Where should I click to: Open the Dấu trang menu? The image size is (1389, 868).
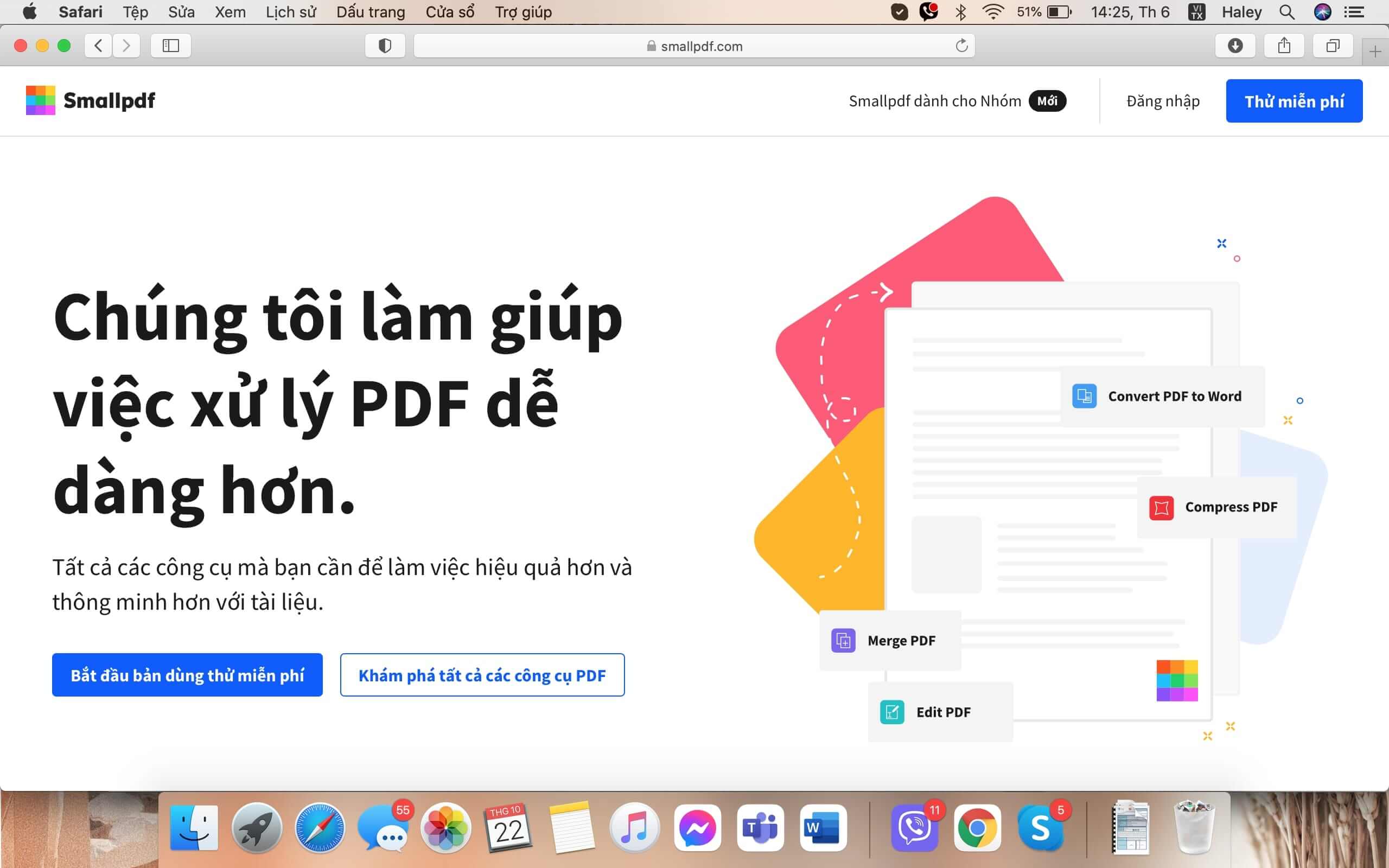point(370,11)
